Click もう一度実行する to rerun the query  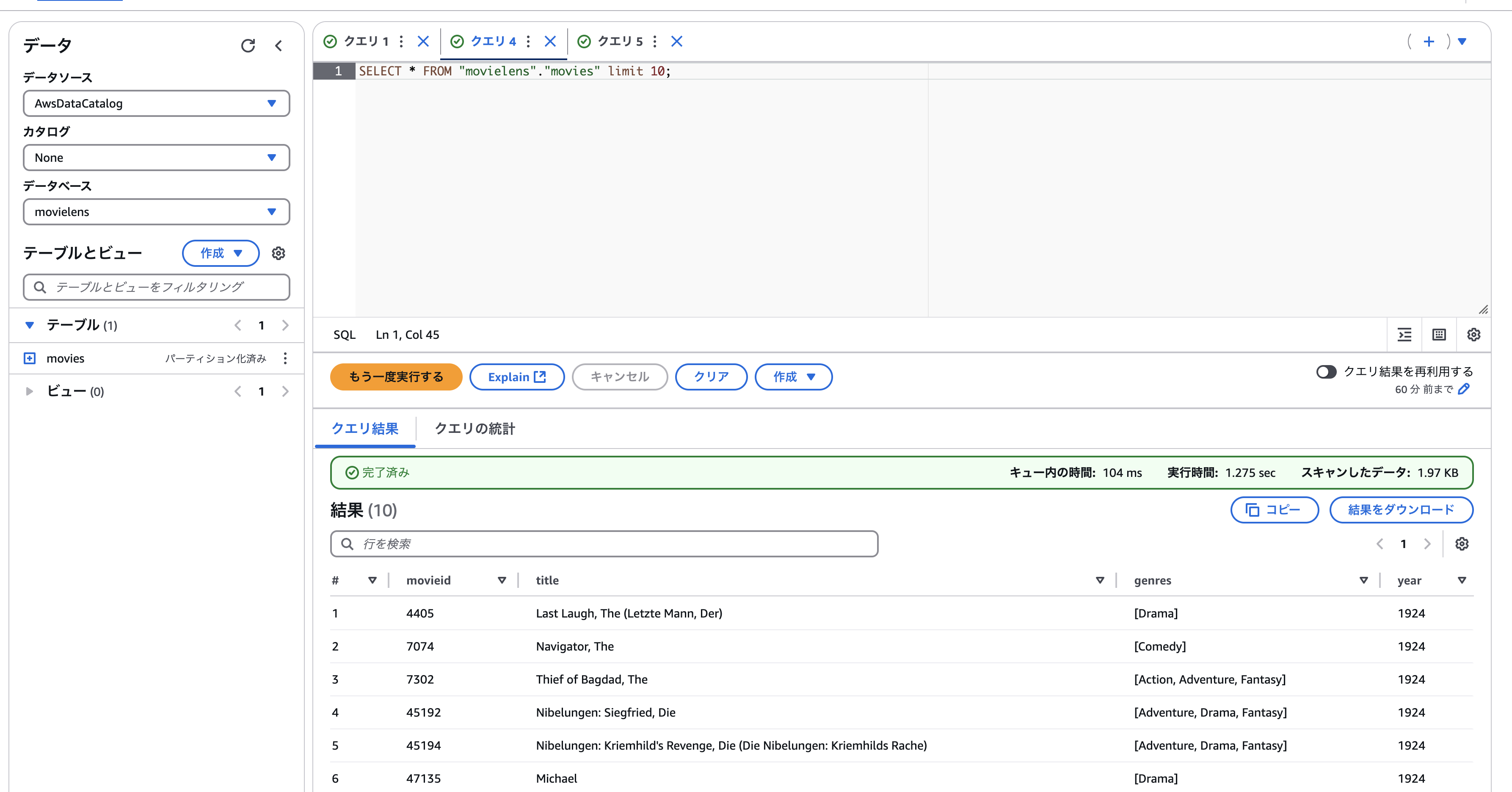(x=396, y=377)
